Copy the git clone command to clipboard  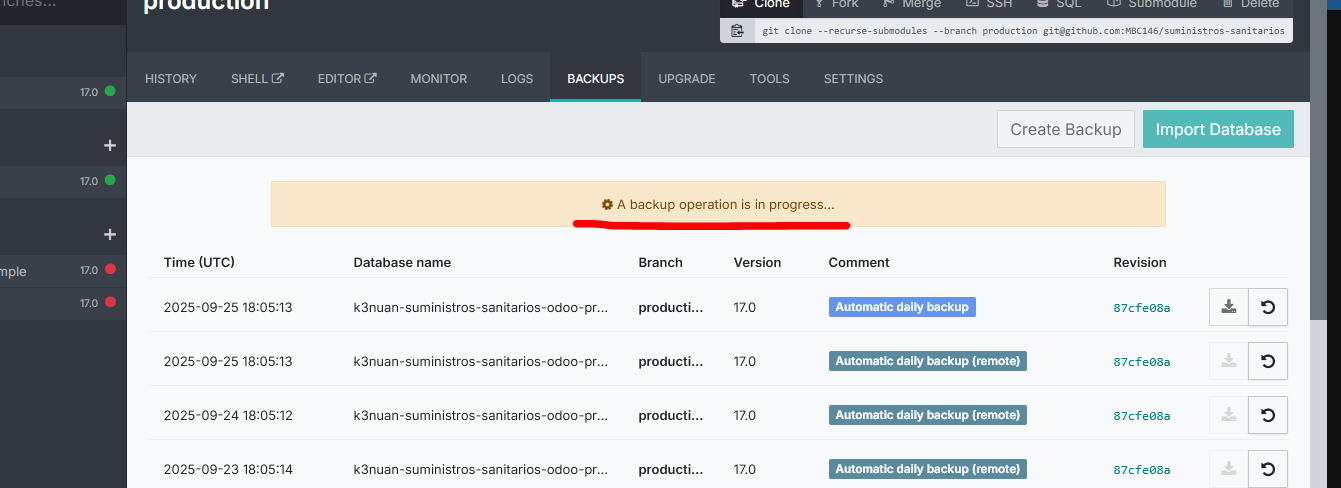tap(737, 31)
